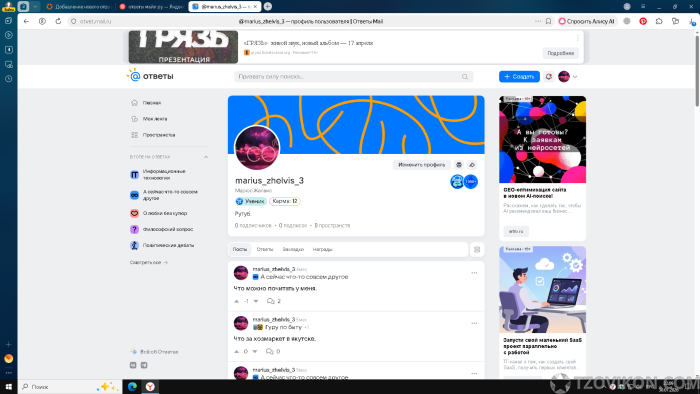This screenshot has width=700, height=394.
Task: Click the profile avatar picture
Action: 257,148
